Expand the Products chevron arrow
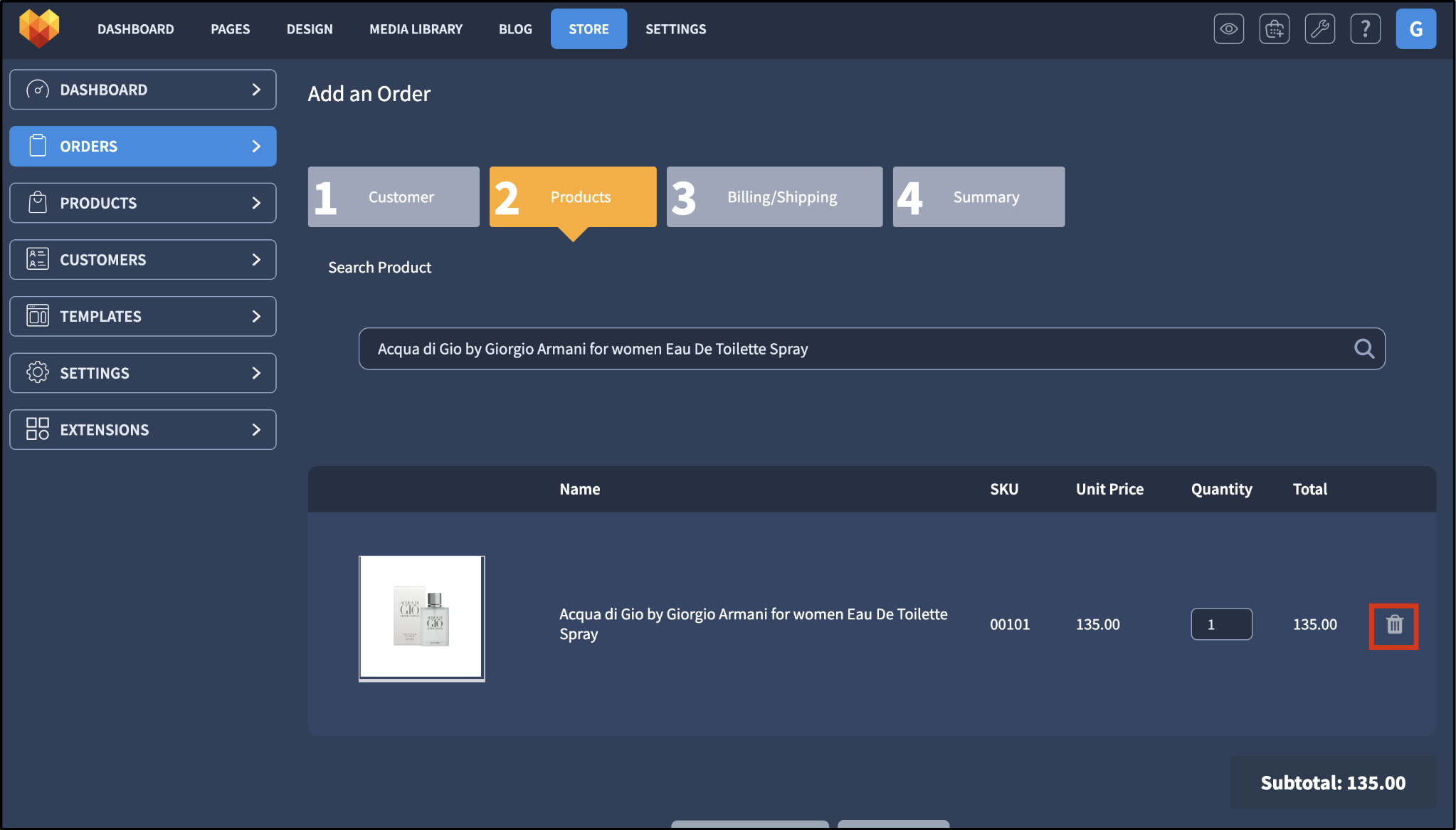Viewport: 1456px width, 830px height. pyautogui.click(x=256, y=203)
